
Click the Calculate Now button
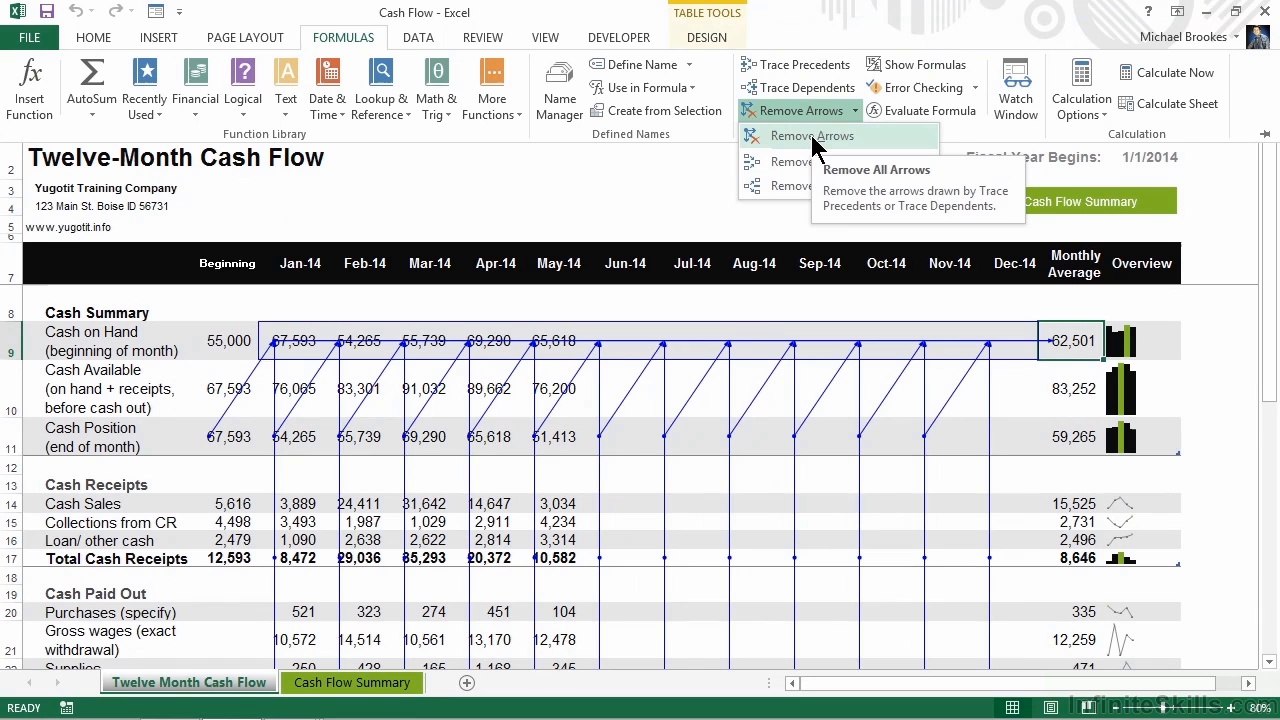(1165, 73)
